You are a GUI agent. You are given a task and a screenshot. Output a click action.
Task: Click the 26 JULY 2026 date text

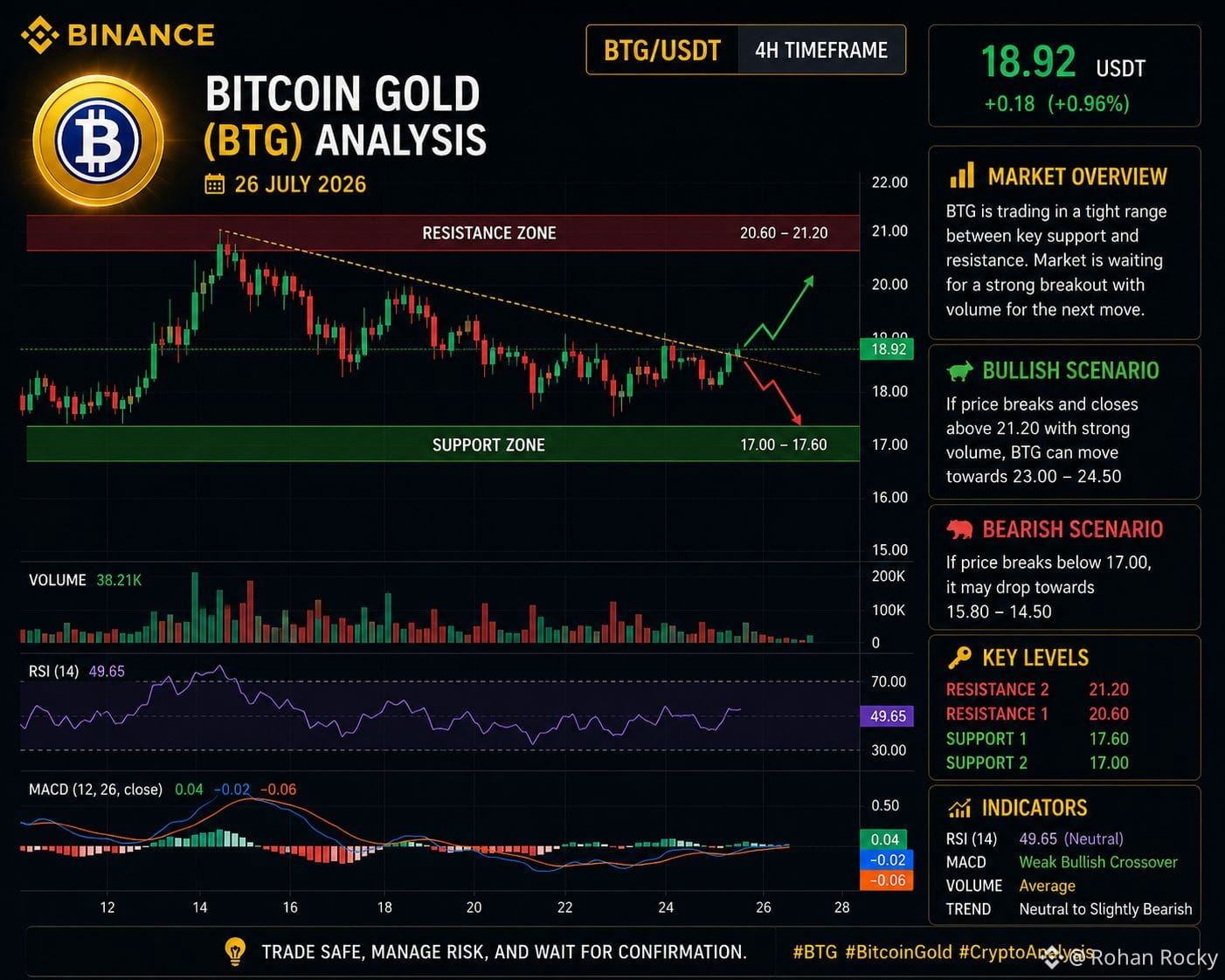pos(301,184)
